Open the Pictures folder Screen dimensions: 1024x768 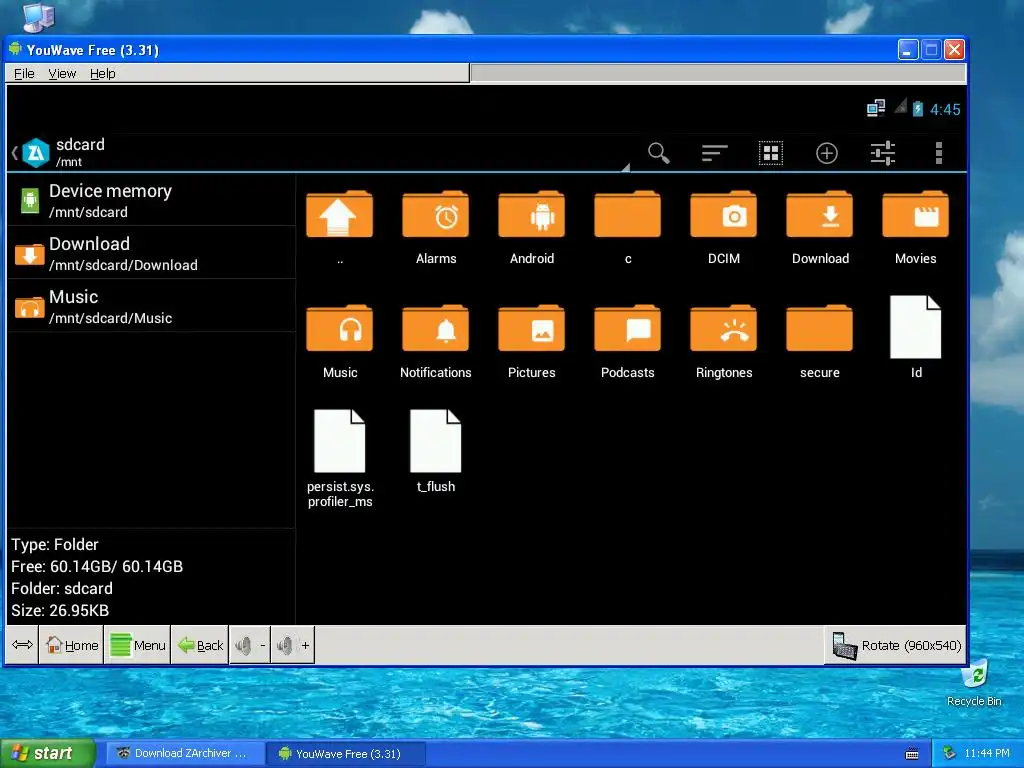pos(532,342)
